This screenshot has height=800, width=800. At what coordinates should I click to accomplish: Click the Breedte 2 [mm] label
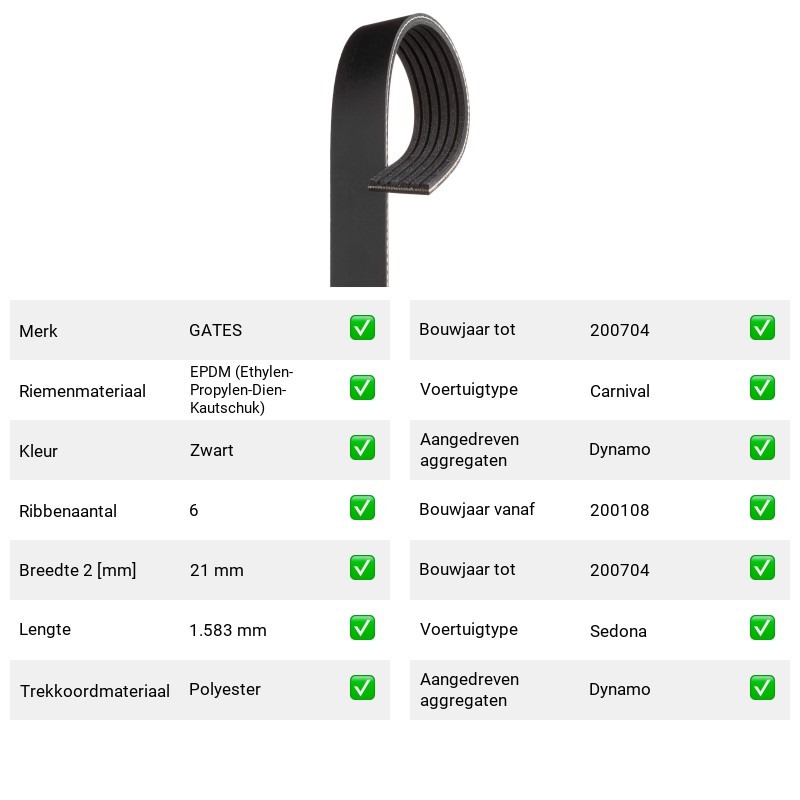coord(78,570)
